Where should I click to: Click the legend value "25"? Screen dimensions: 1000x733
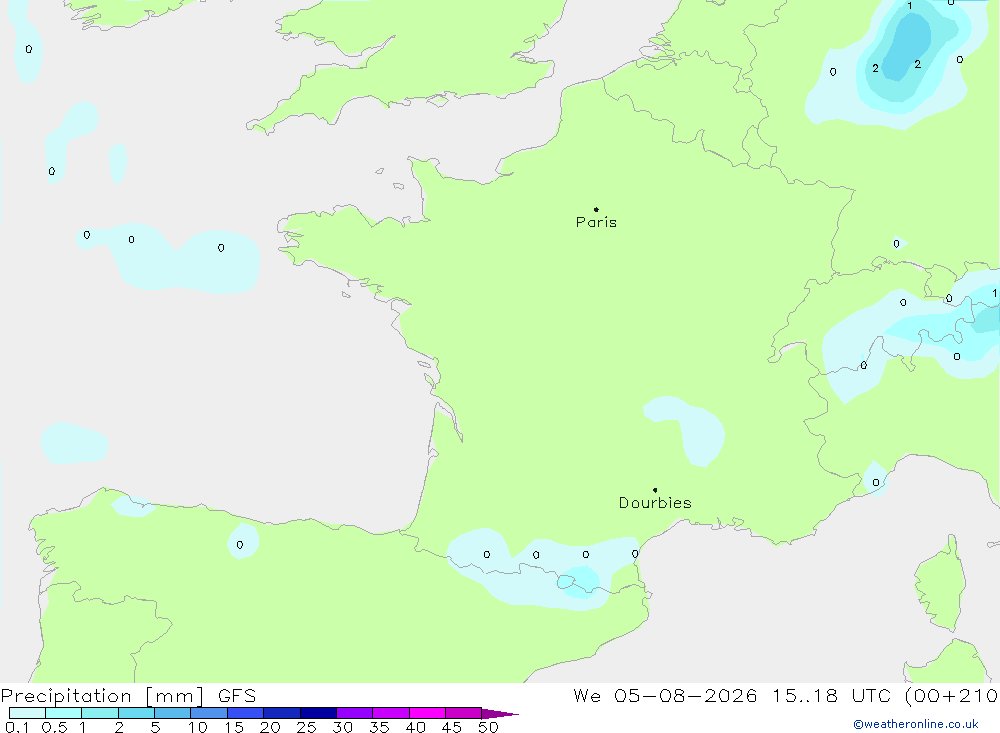(x=306, y=727)
